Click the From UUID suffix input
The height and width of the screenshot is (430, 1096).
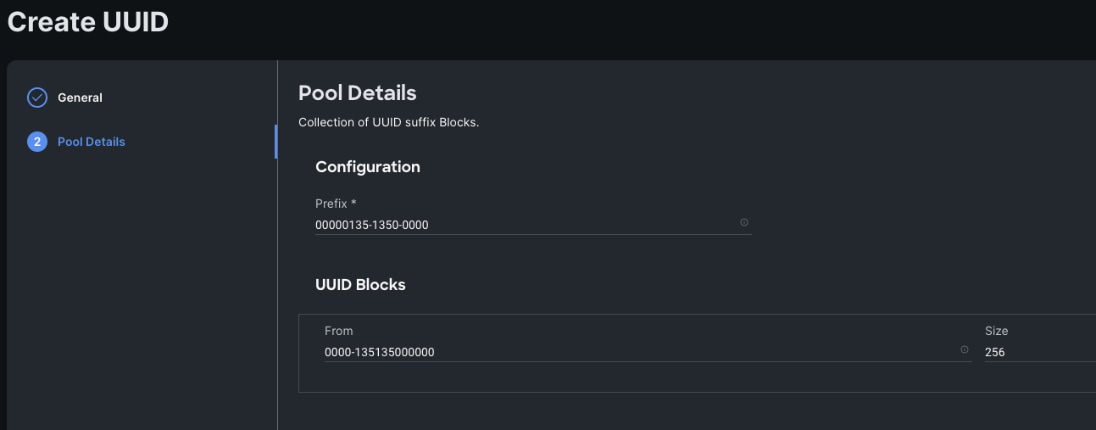pos(630,352)
